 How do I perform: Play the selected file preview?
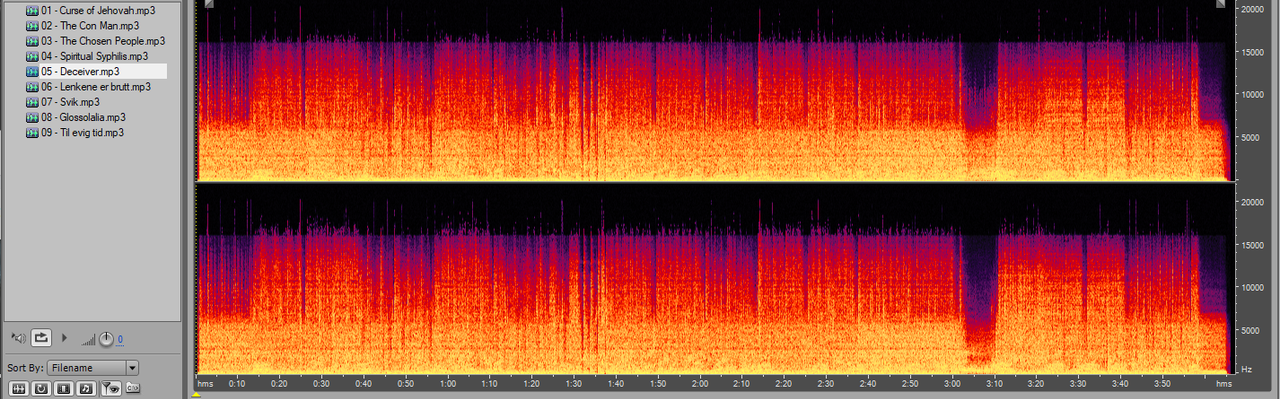(65, 338)
